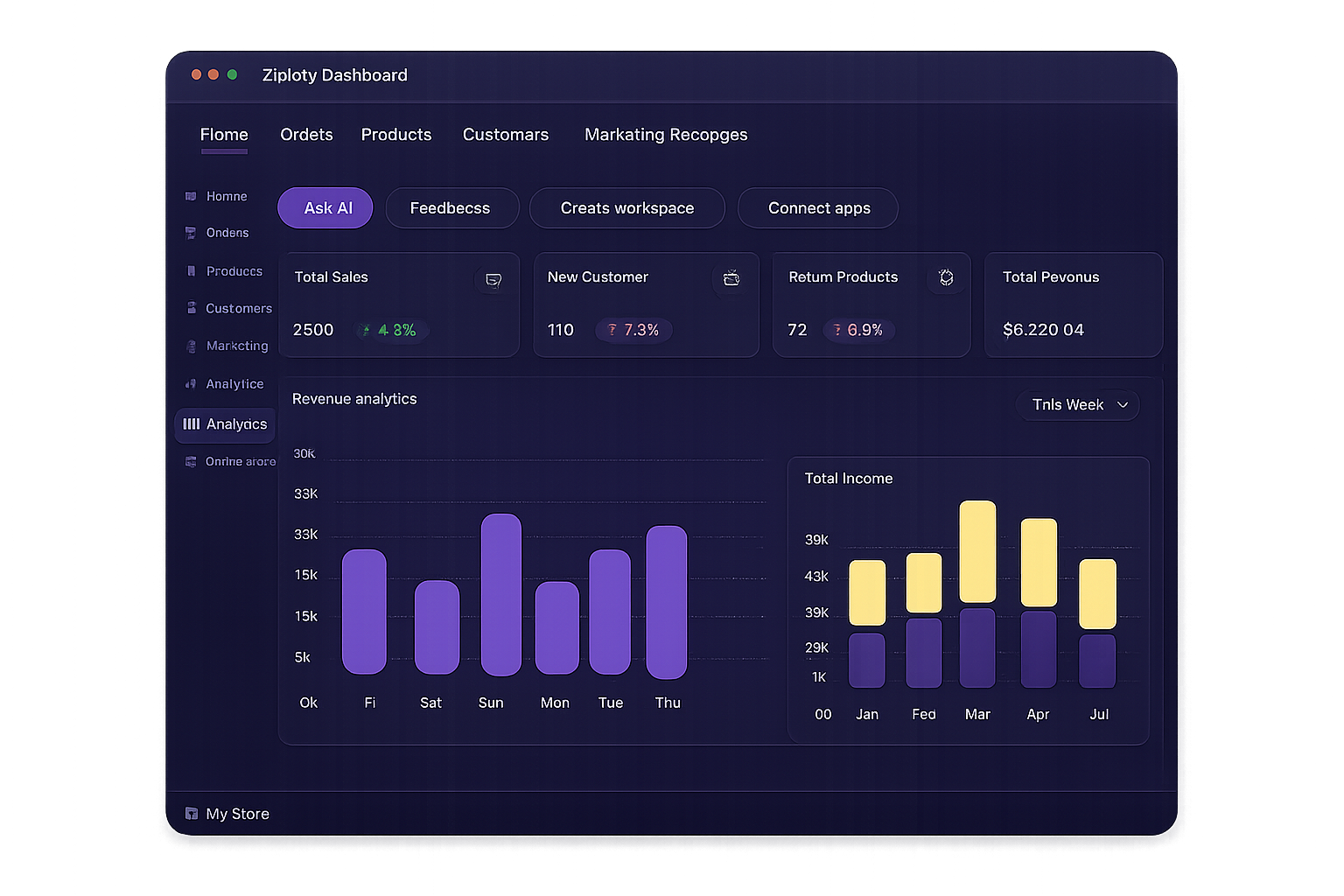Toggle the 7.3% badge on New Customer
The image size is (1344, 896).
pos(633,330)
